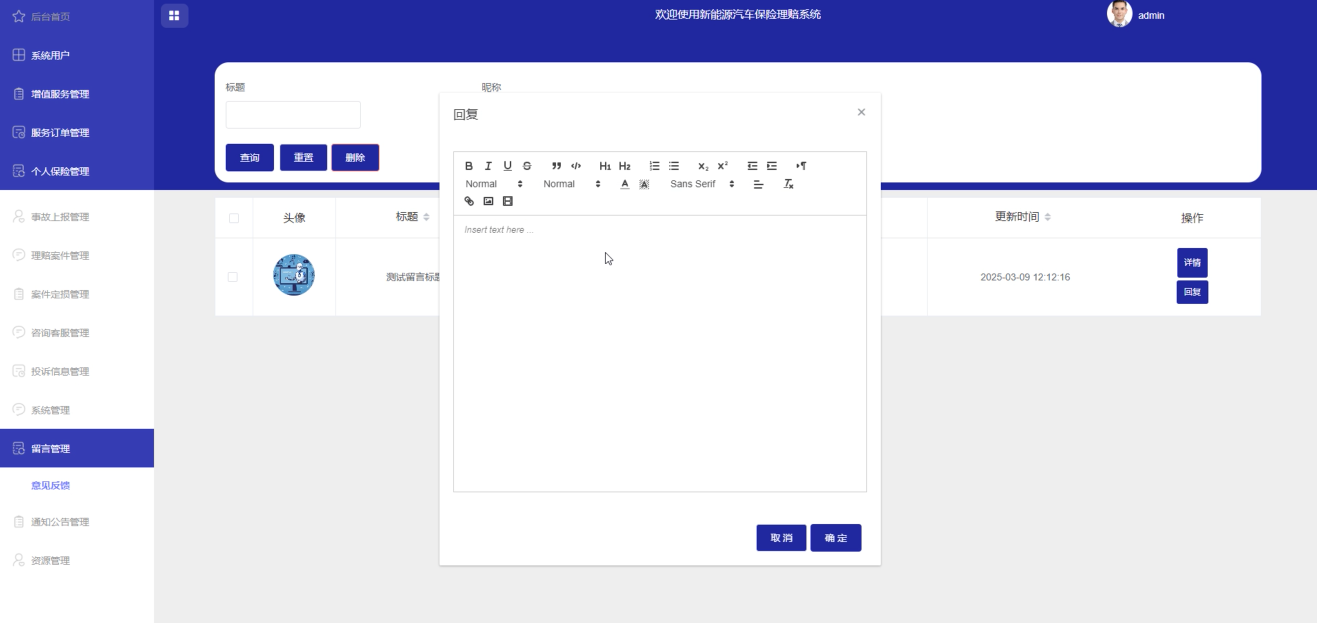Switch text direction to right-to-left
This screenshot has height=623, width=1317.
[x=801, y=166]
